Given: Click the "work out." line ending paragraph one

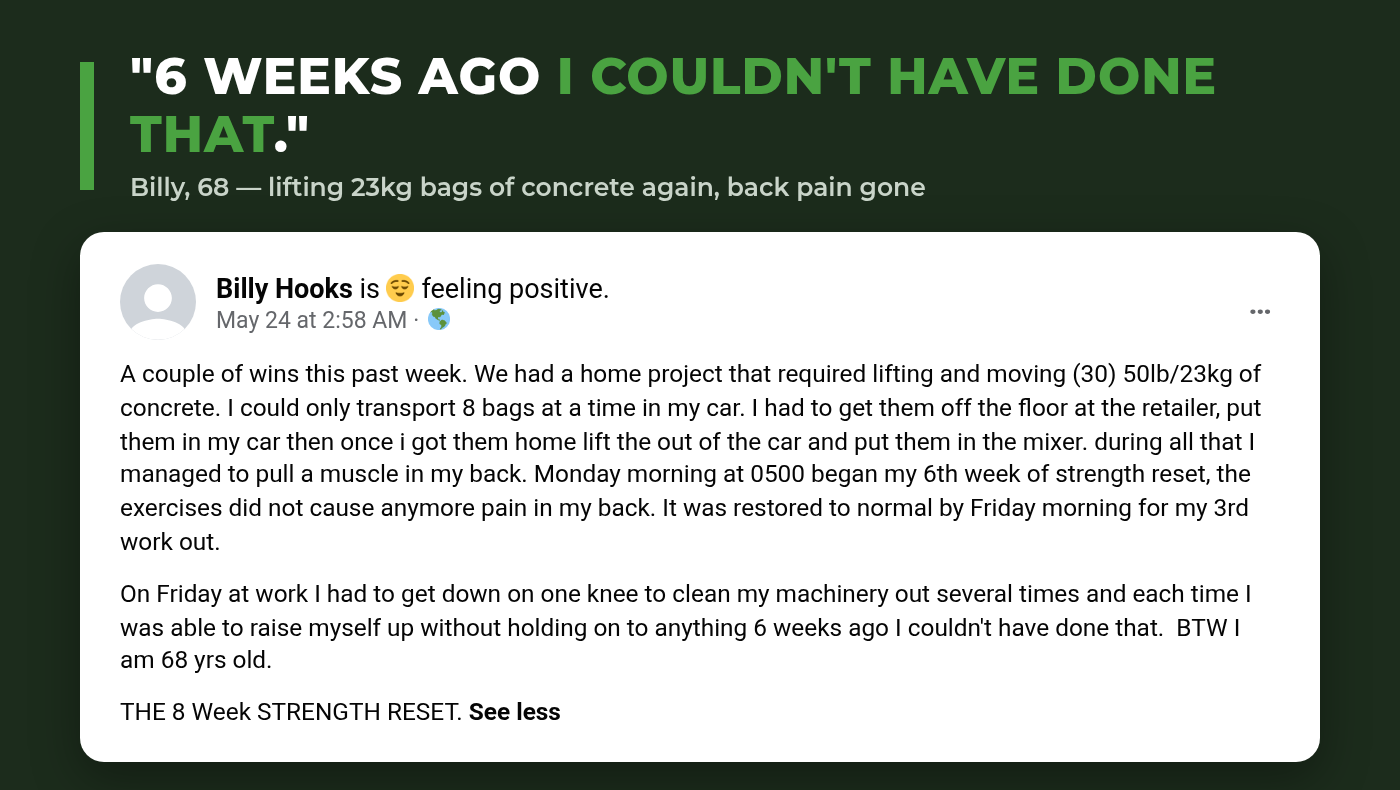Looking at the screenshot, I should click(169, 541).
